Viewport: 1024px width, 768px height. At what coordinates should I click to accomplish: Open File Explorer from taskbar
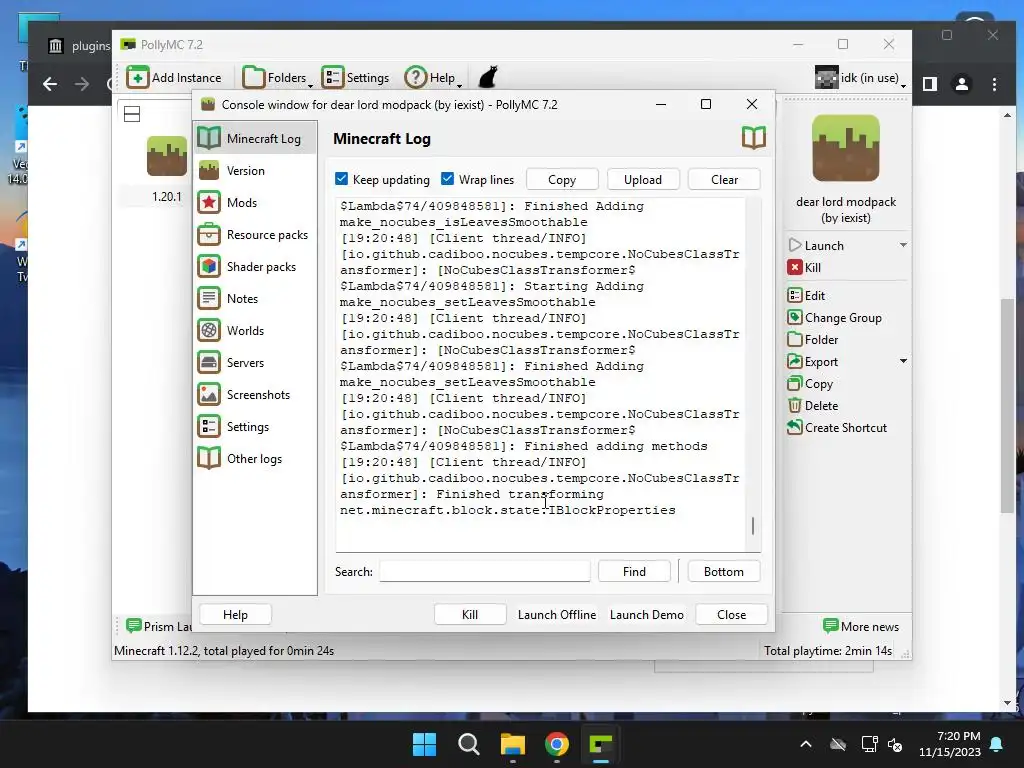(513, 744)
